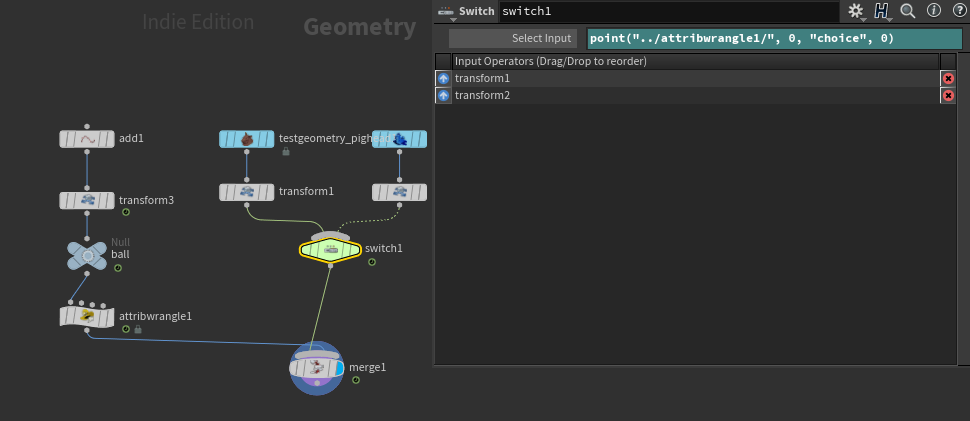Click the H icon in parameter header
This screenshot has width=970, height=421.
coord(881,11)
